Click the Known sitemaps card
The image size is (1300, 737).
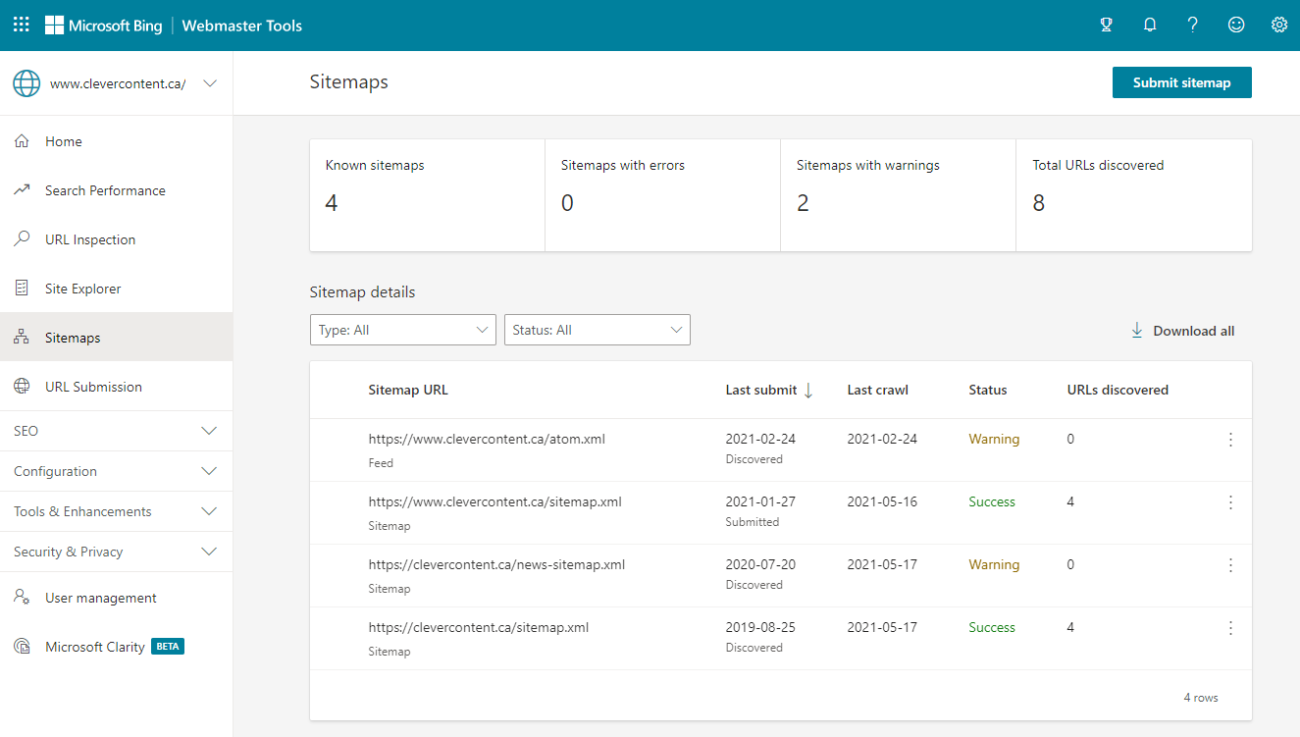click(427, 195)
